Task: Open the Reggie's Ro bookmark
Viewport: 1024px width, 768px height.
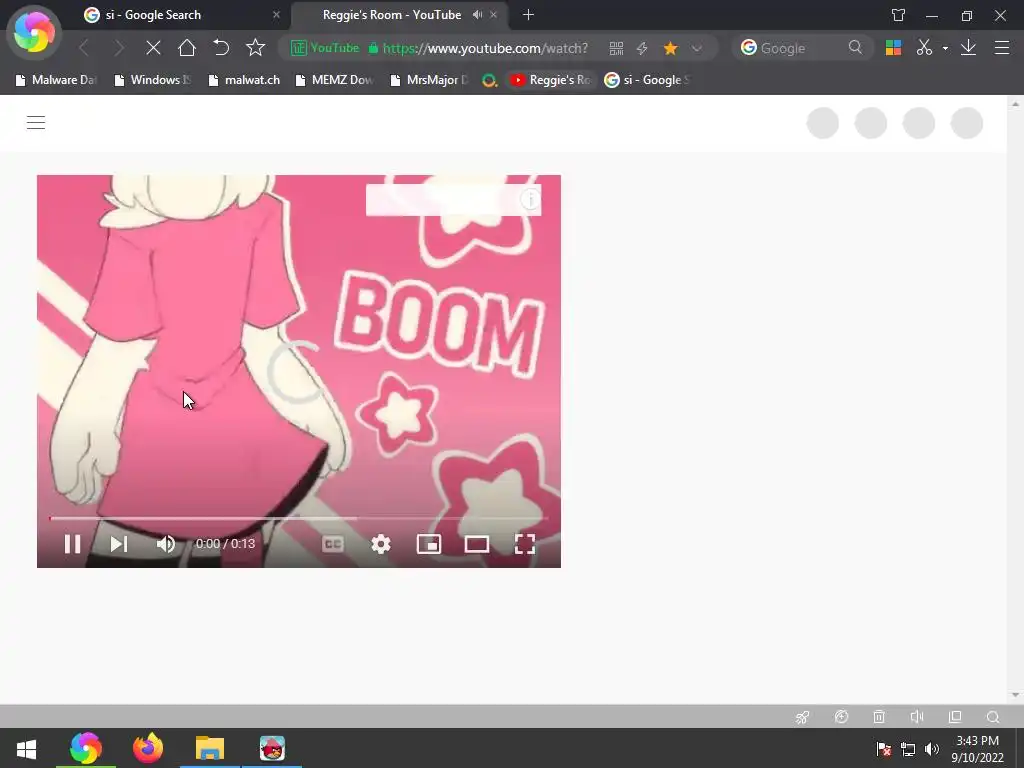Action: (551, 80)
